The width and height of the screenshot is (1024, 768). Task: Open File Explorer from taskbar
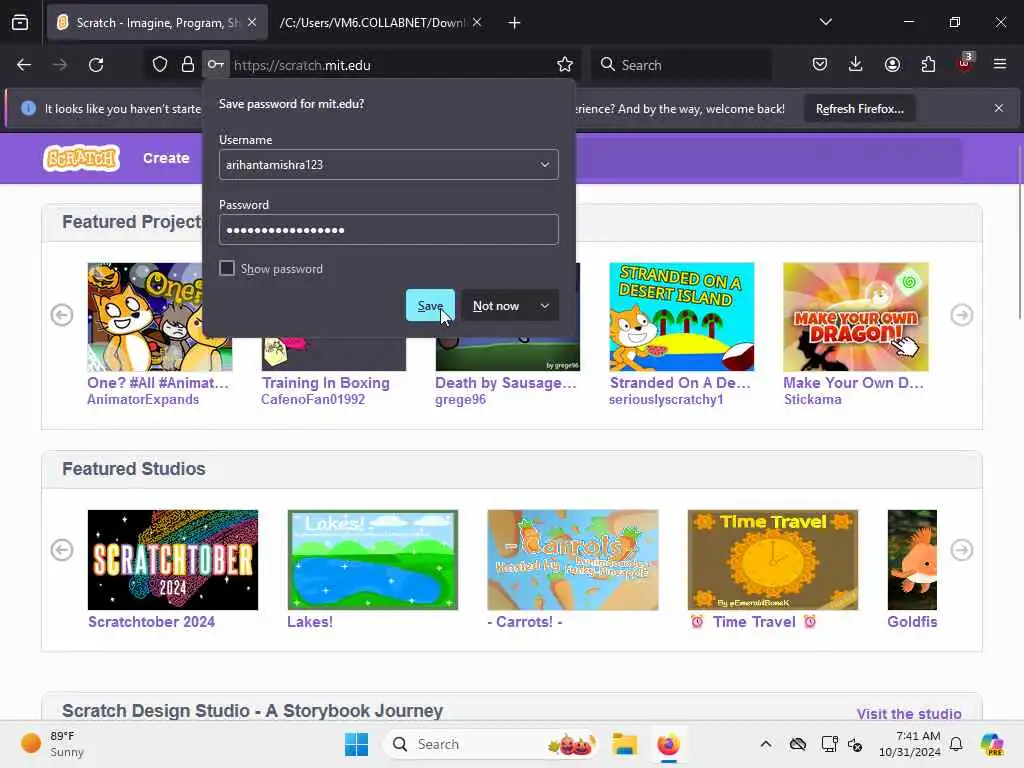pyautogui.click(x=624, y=744)
